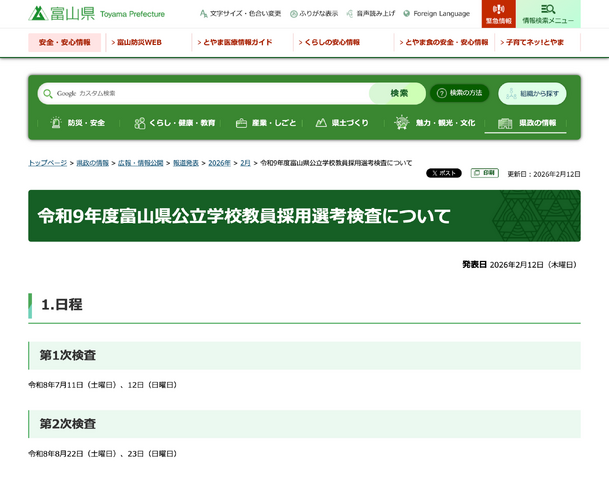Click the globe icon beside Foreign Language

pos(407,14)
